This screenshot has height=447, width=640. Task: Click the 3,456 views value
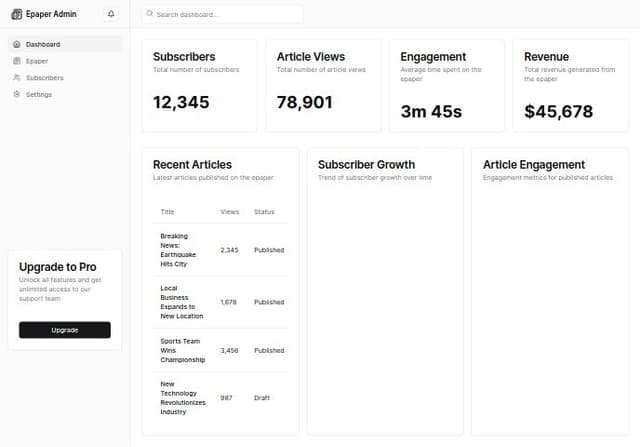pos(229,350)
